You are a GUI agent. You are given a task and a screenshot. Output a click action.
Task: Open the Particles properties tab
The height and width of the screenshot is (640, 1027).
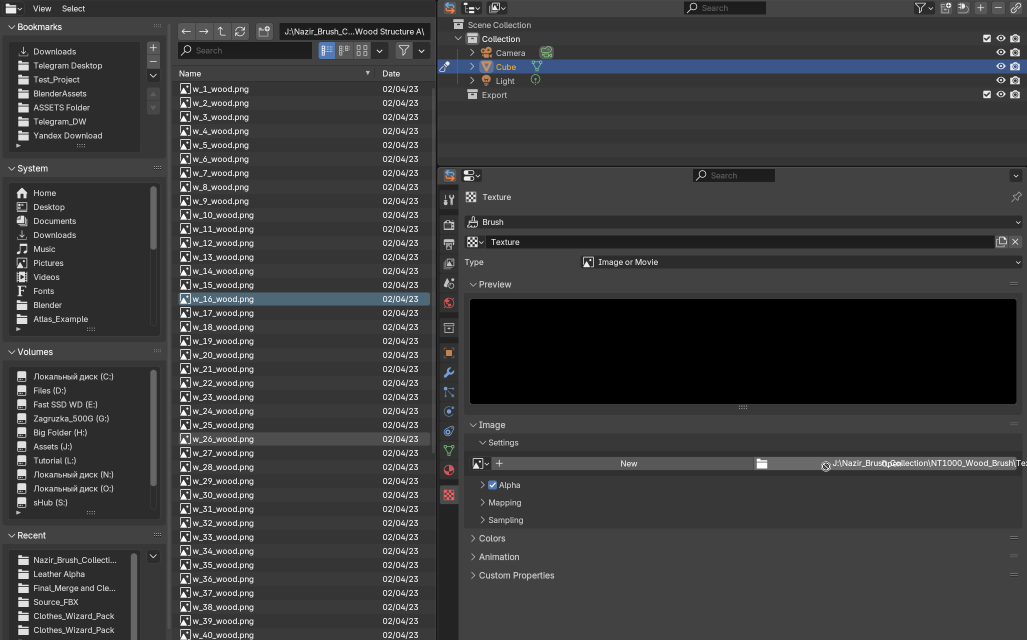(449, 392)
